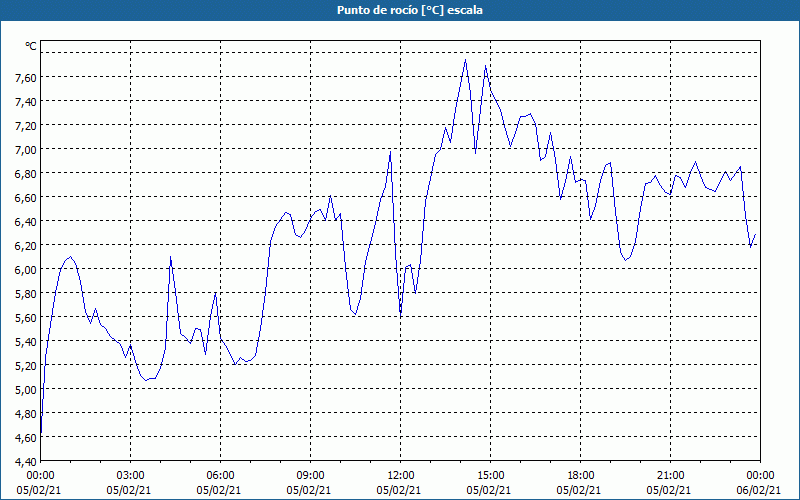800x500 pixels.
Task: Click the 05/02/21 date under 15:00
Action: 490,490
